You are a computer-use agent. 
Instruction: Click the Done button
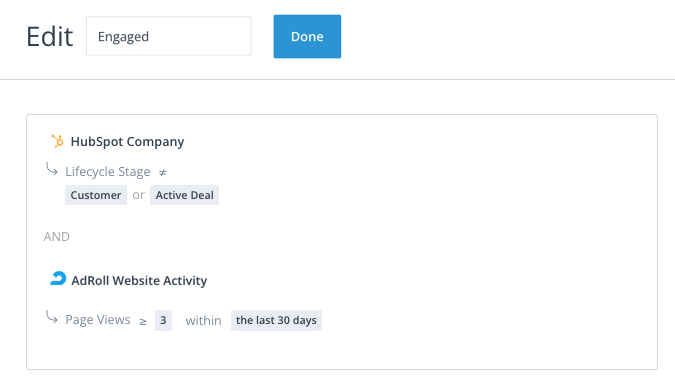(307, 37)
